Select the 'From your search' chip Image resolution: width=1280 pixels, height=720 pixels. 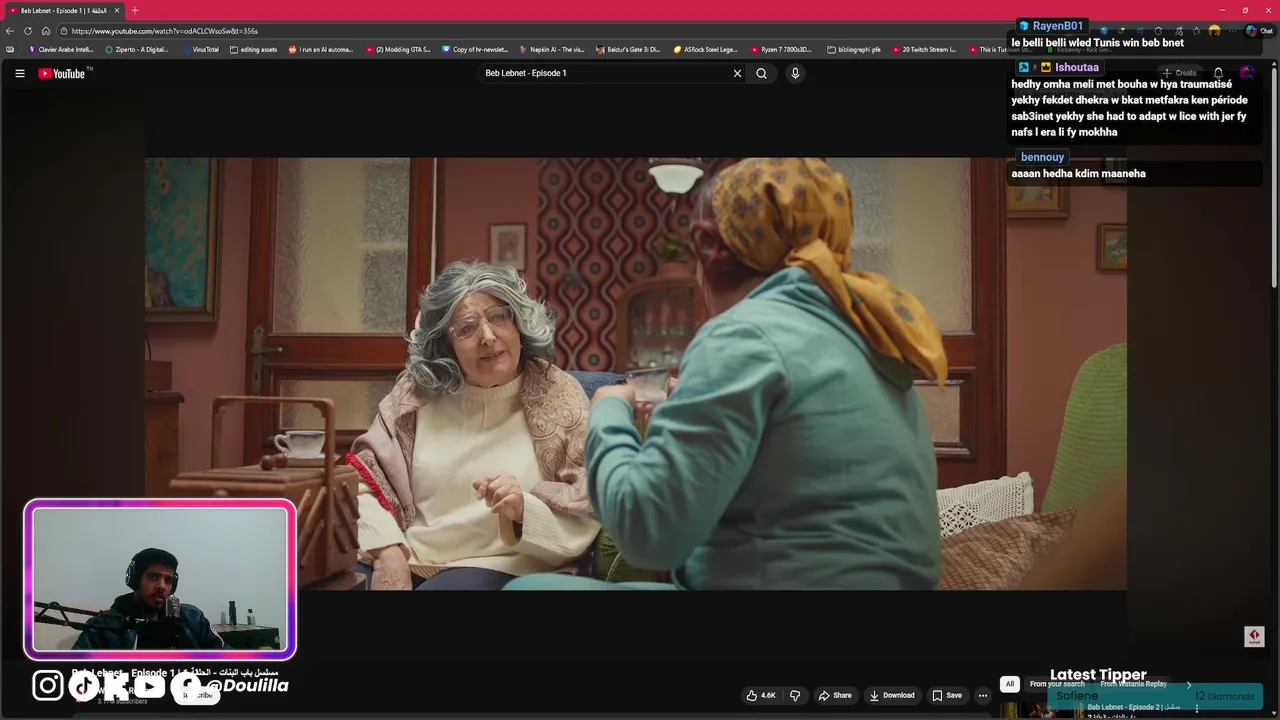pyautogui.click(x=1057, y=684)
